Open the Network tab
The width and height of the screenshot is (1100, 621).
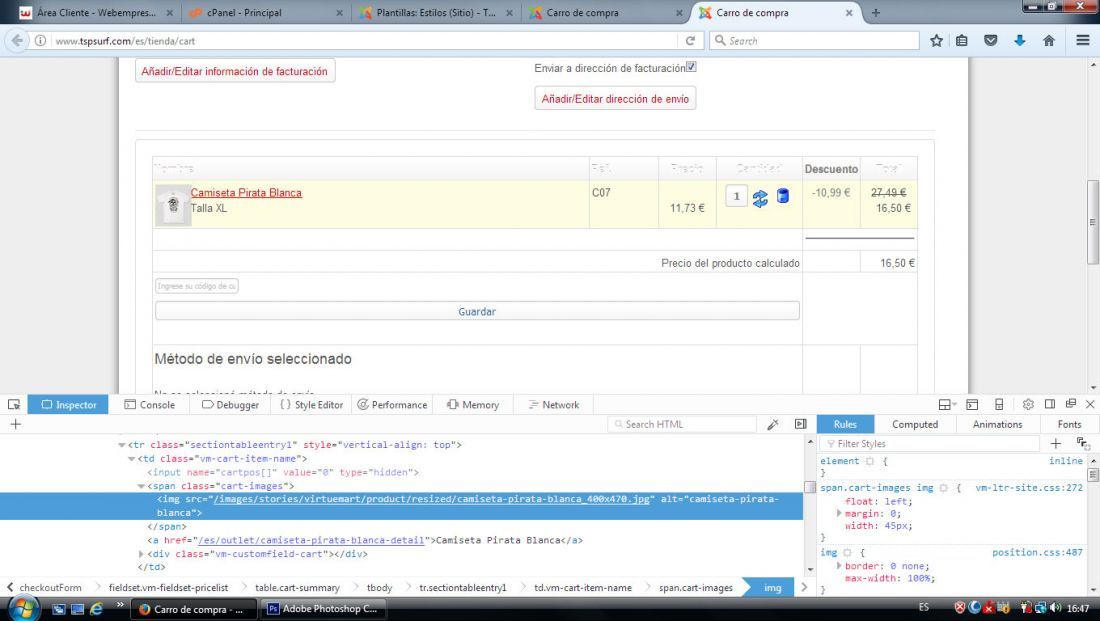click(554, 405)
